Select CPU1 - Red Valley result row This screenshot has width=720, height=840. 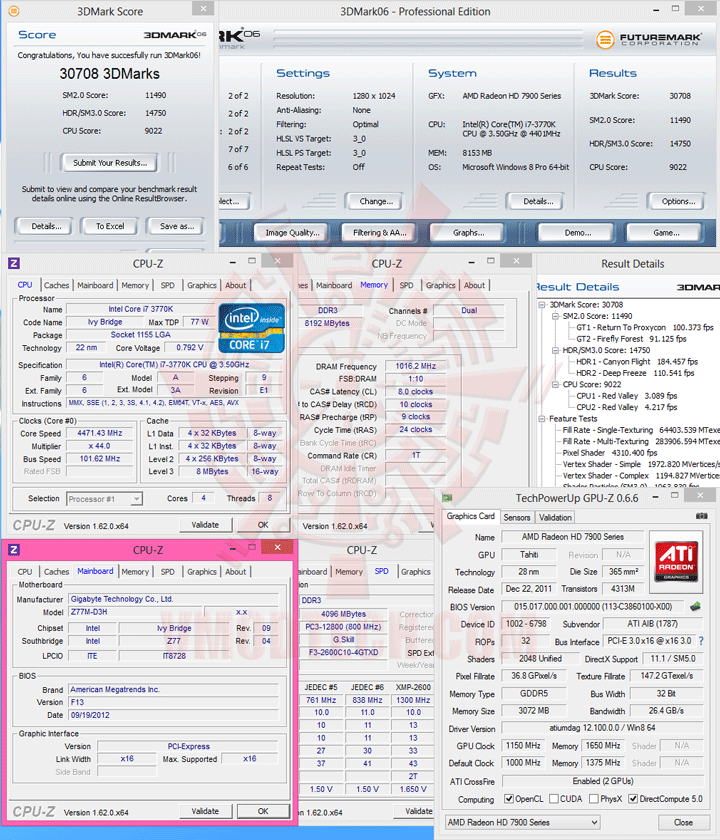tap(626, 396)
